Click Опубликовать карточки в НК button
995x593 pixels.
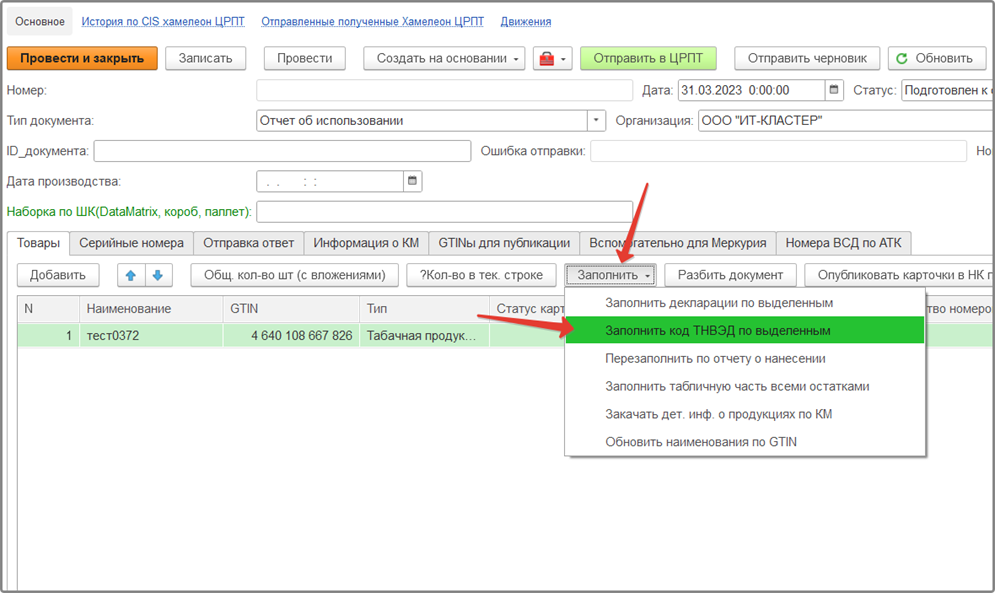pos(899,275)
